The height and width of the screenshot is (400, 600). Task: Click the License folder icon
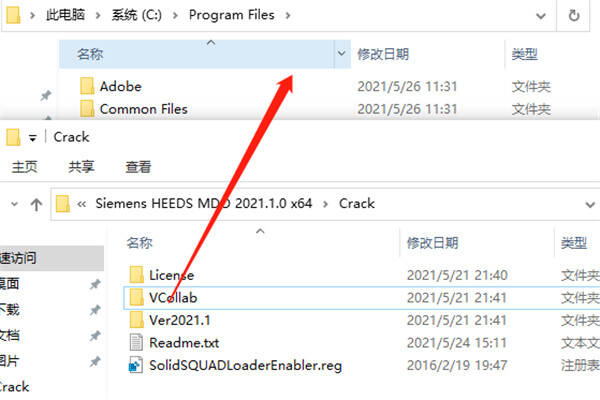tap(136, 274)
